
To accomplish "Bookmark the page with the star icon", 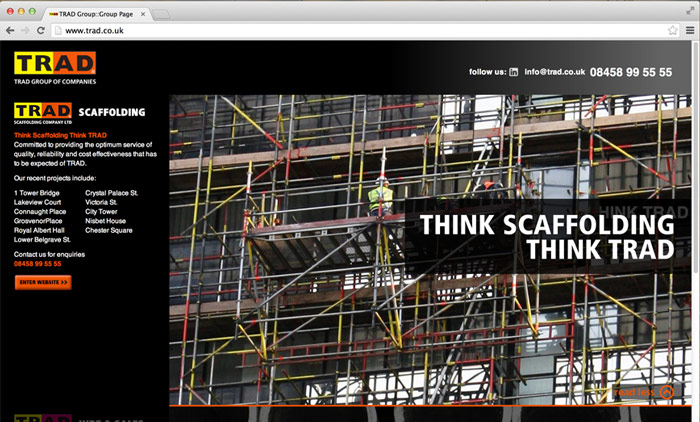I will click(x=672, y=30).
